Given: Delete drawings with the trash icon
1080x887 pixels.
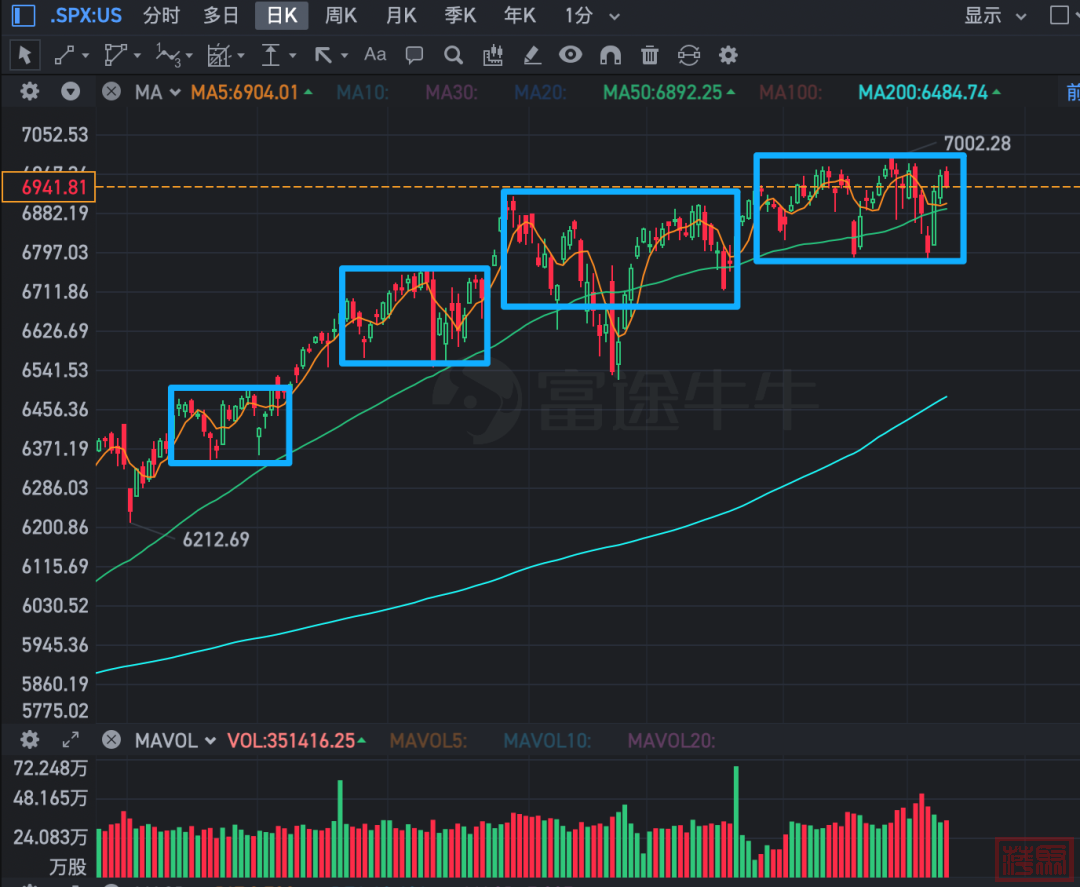Looking at the screenshot, I should click(x=650, y=54).
